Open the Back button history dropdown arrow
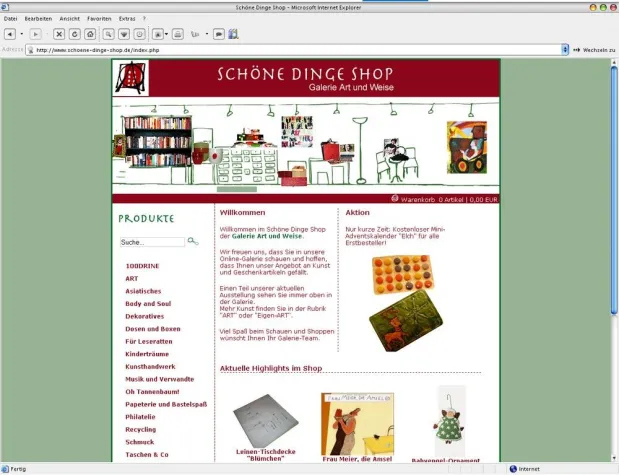 pos(21,33)
